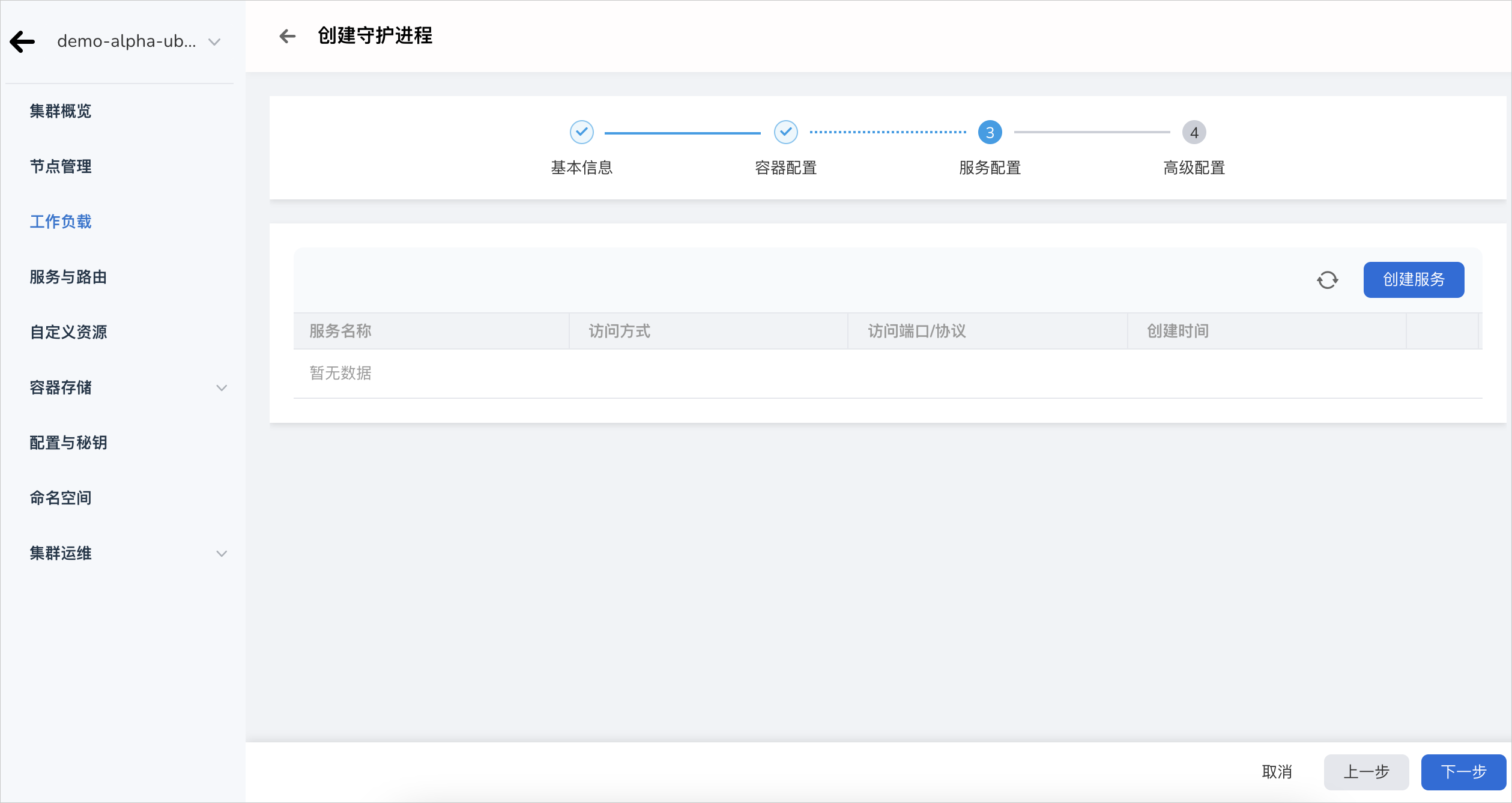The width and height of the screenshot is (1512, 803).
Task: Click 取消 to cancel creation
Action: (x=1277, y=772)
